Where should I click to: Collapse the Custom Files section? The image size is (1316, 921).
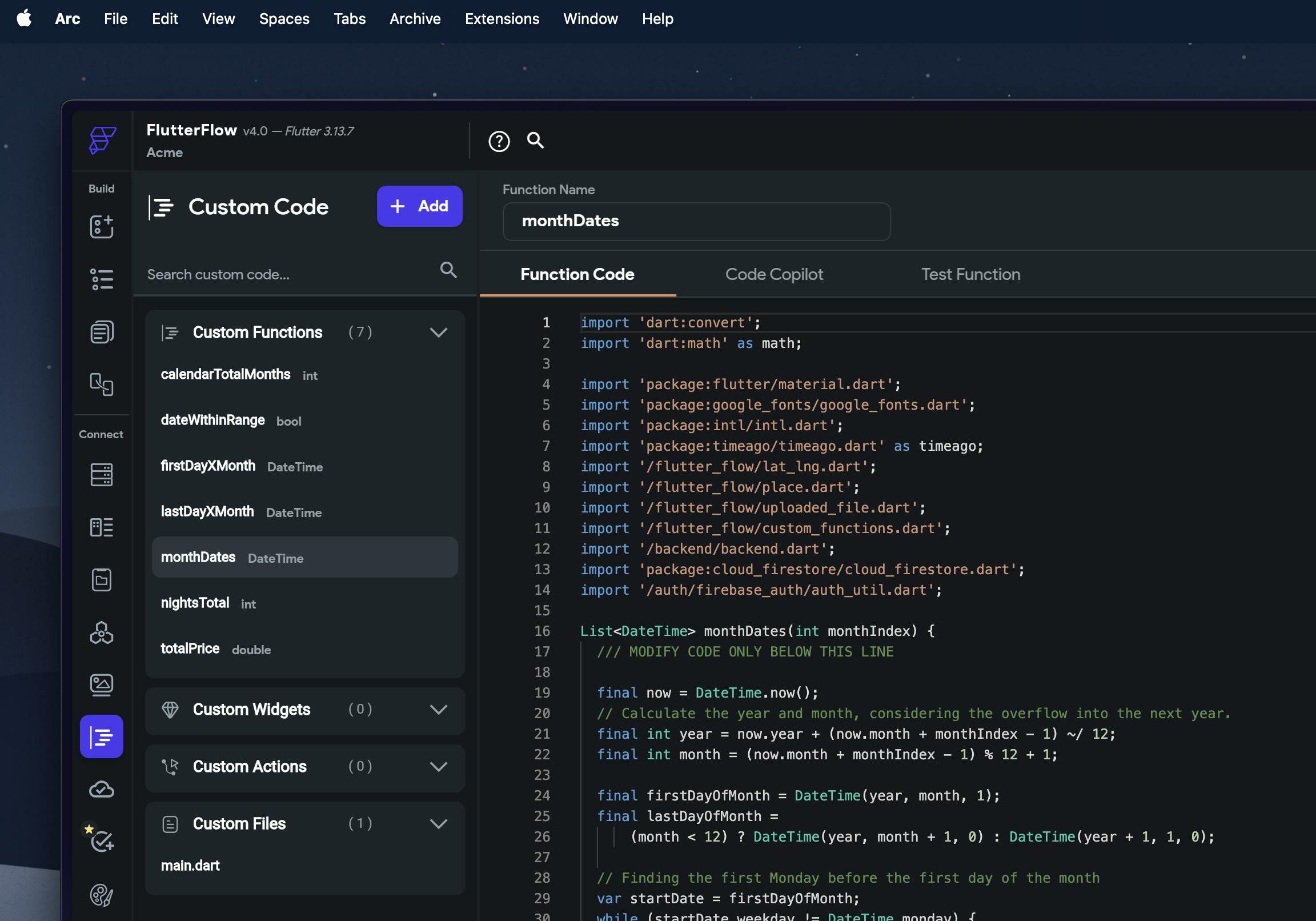tap(439, 824)
